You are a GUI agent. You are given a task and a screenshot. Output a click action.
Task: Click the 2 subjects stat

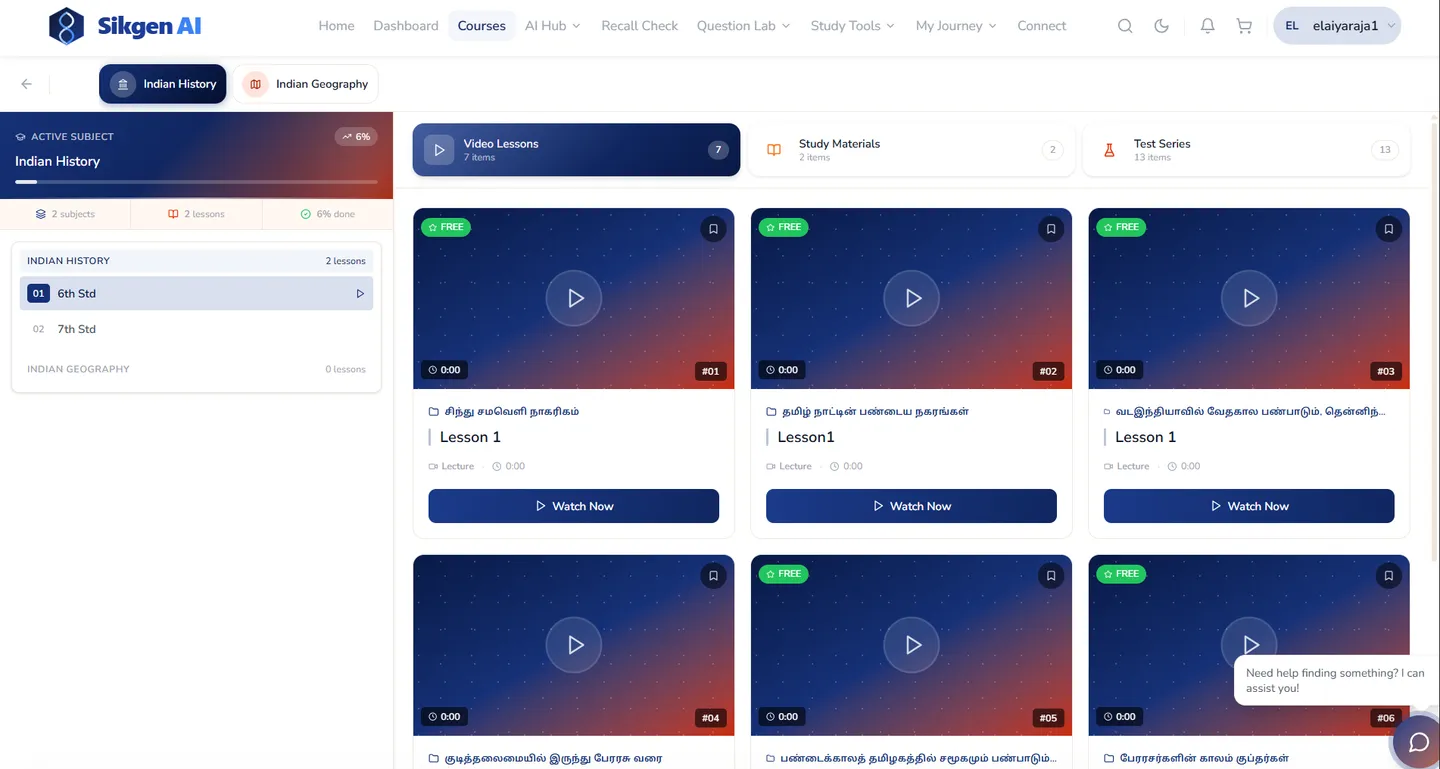[65, 214]
